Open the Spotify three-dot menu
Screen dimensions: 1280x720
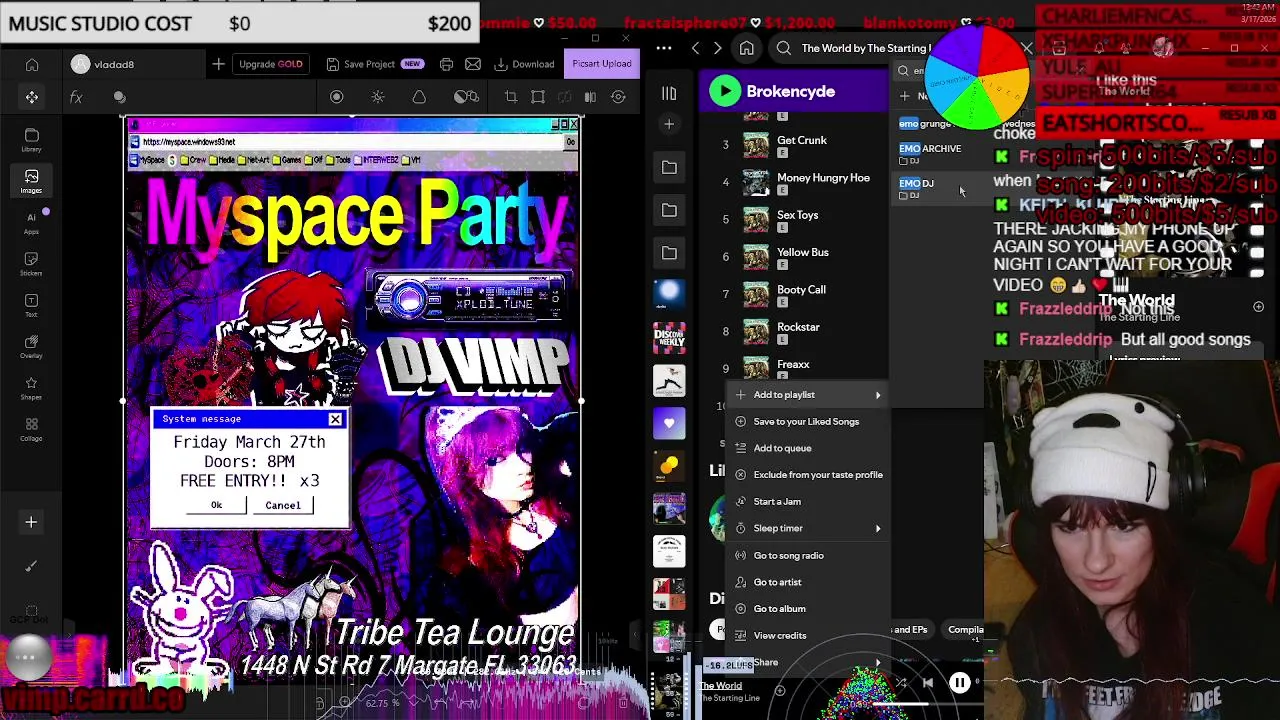pos(664,48)
